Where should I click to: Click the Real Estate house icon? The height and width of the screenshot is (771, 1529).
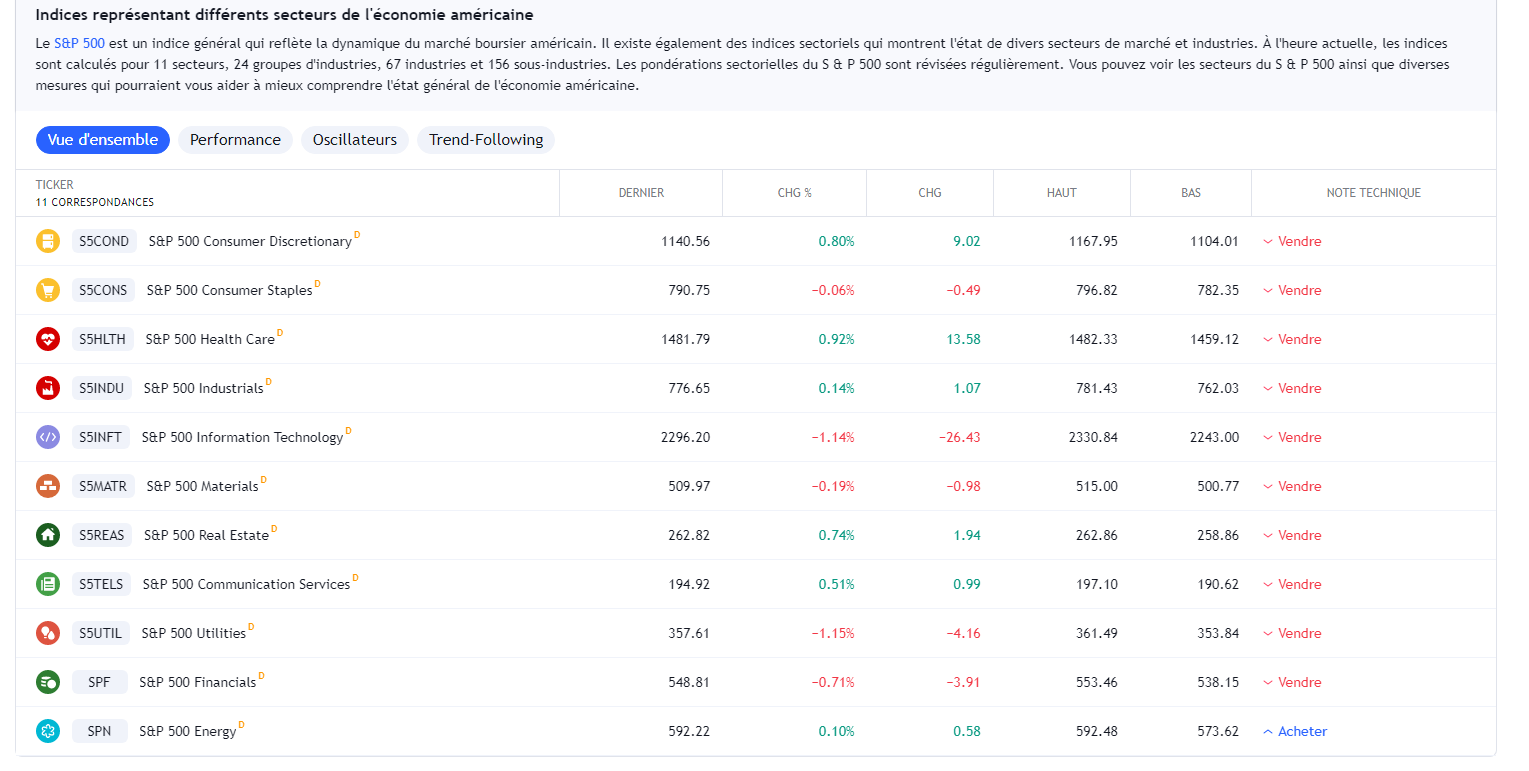(x=48, y=535)
